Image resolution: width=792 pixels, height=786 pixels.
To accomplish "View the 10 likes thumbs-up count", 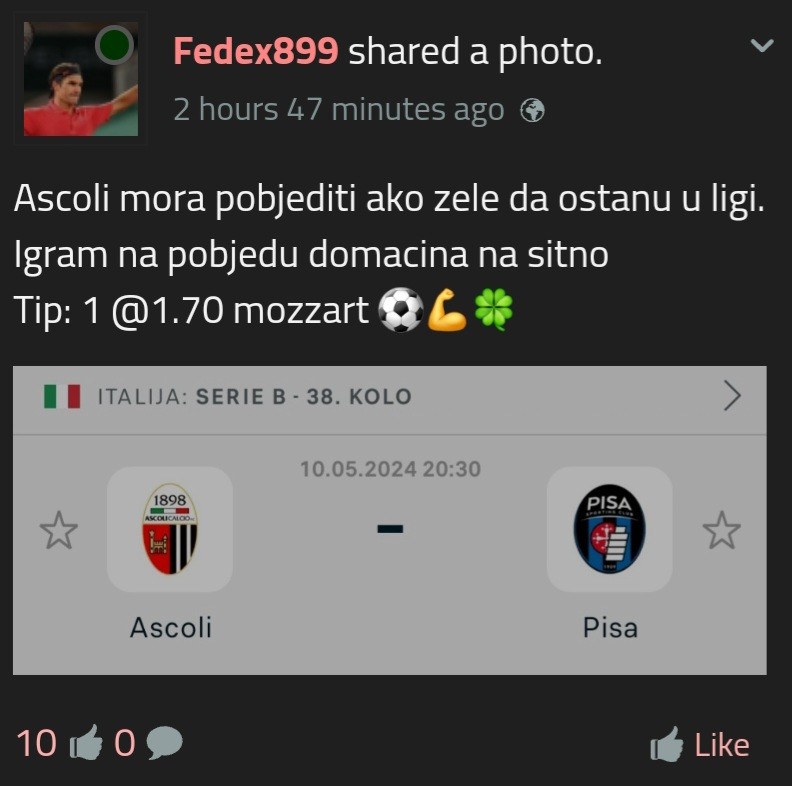I will coord(59,743).
